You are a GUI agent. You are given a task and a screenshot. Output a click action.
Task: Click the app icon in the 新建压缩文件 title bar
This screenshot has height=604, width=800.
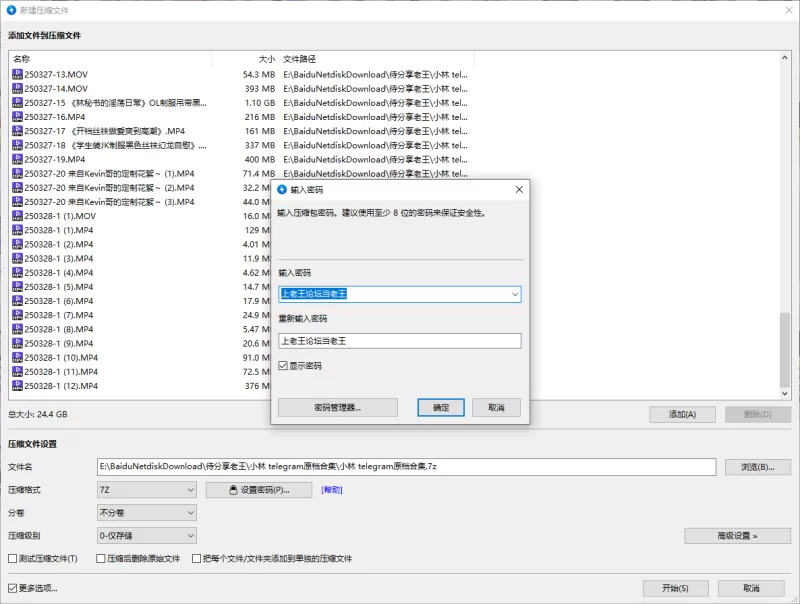pos(11,10)
